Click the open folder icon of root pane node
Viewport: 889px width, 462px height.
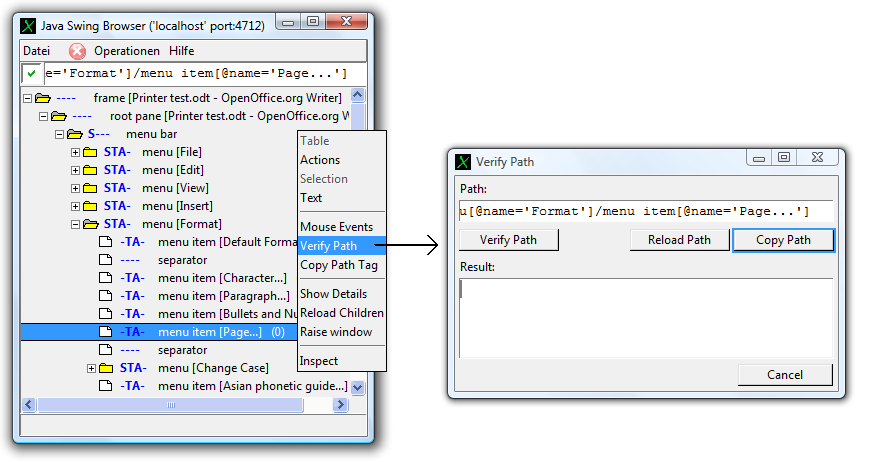tap(58, 116)
